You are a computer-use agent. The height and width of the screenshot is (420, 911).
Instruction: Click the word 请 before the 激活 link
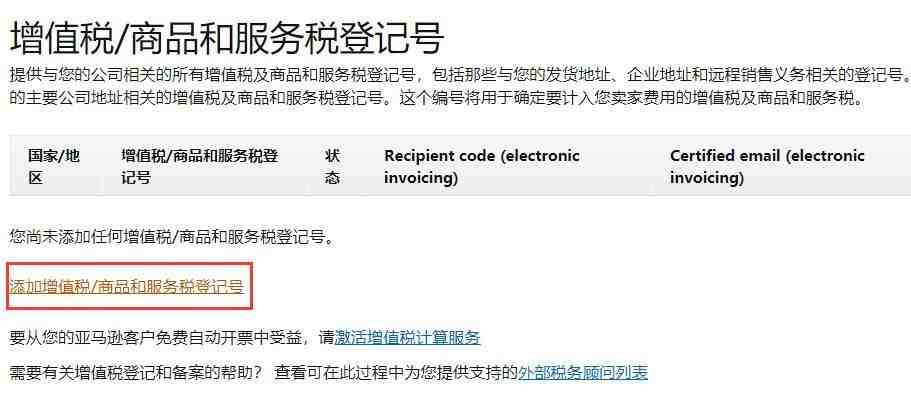(x=327, y=338)
